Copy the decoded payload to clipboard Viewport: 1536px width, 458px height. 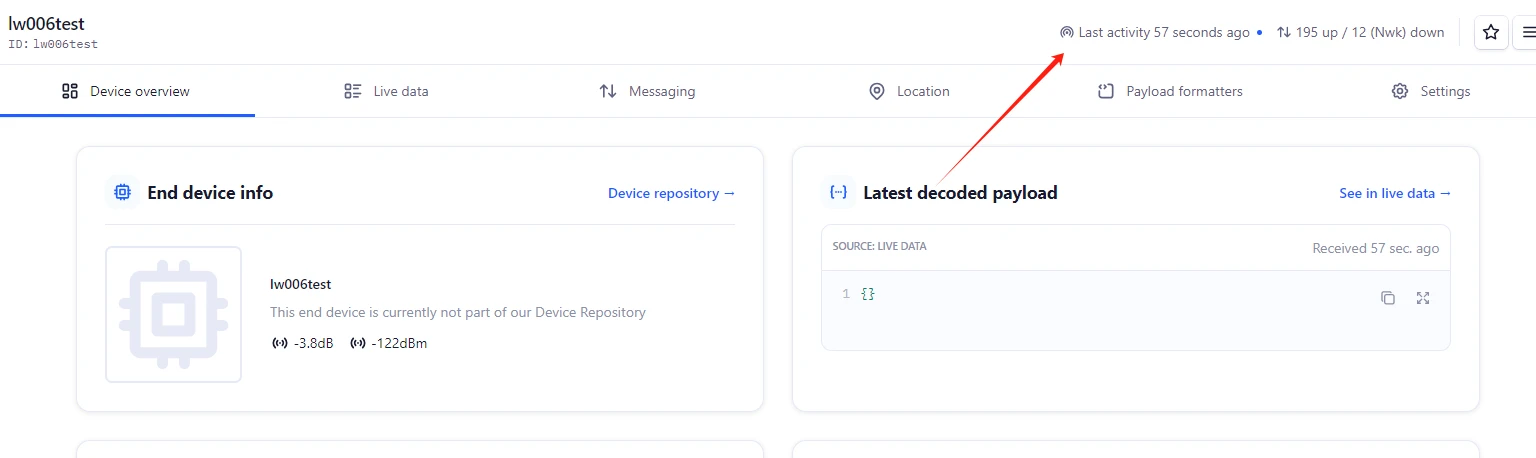tap(1388, 298)
